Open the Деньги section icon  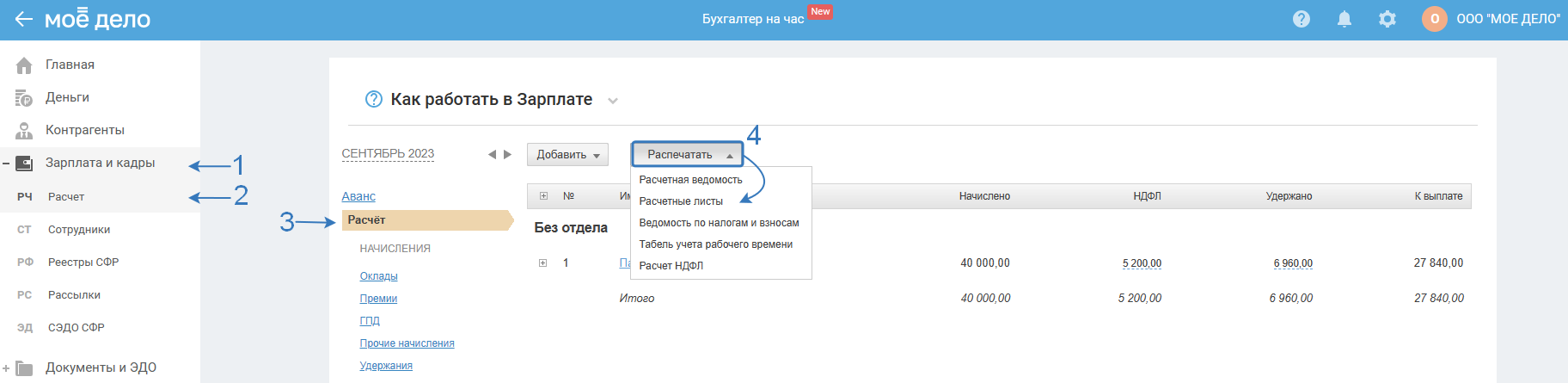point(24,98)
